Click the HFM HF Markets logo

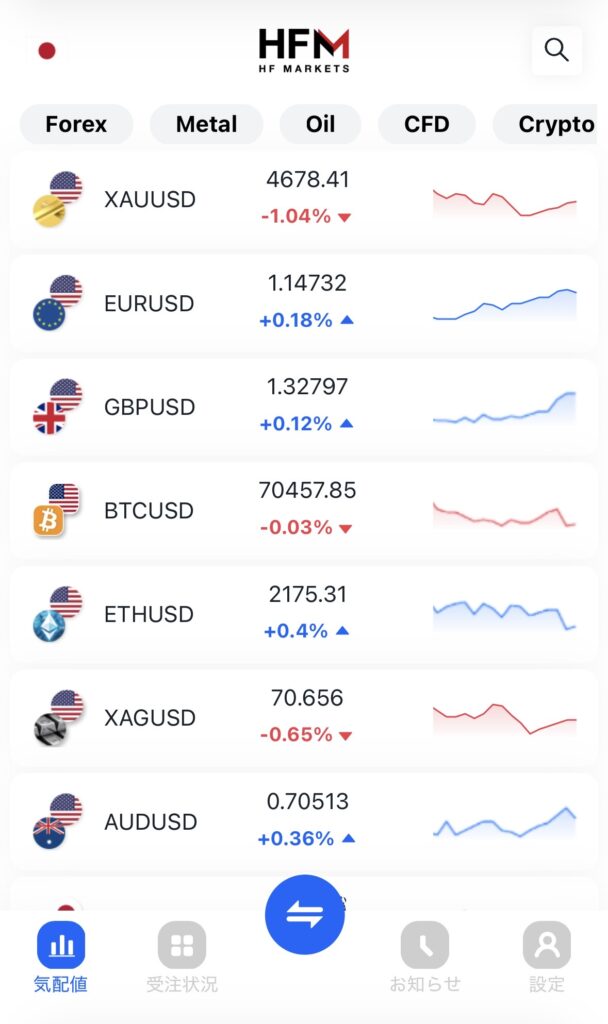[304, 50]
